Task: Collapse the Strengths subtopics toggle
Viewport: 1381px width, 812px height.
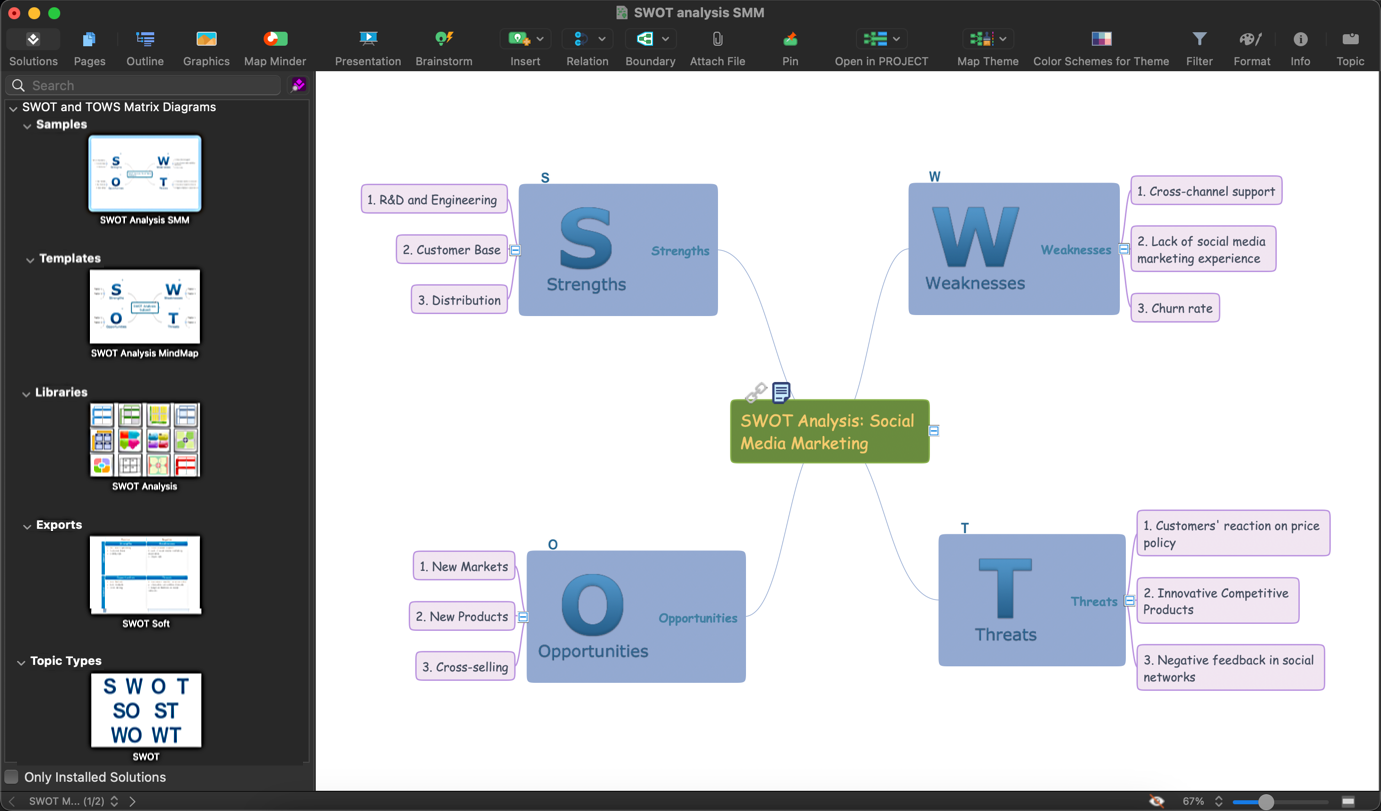Action: (515, 251)
